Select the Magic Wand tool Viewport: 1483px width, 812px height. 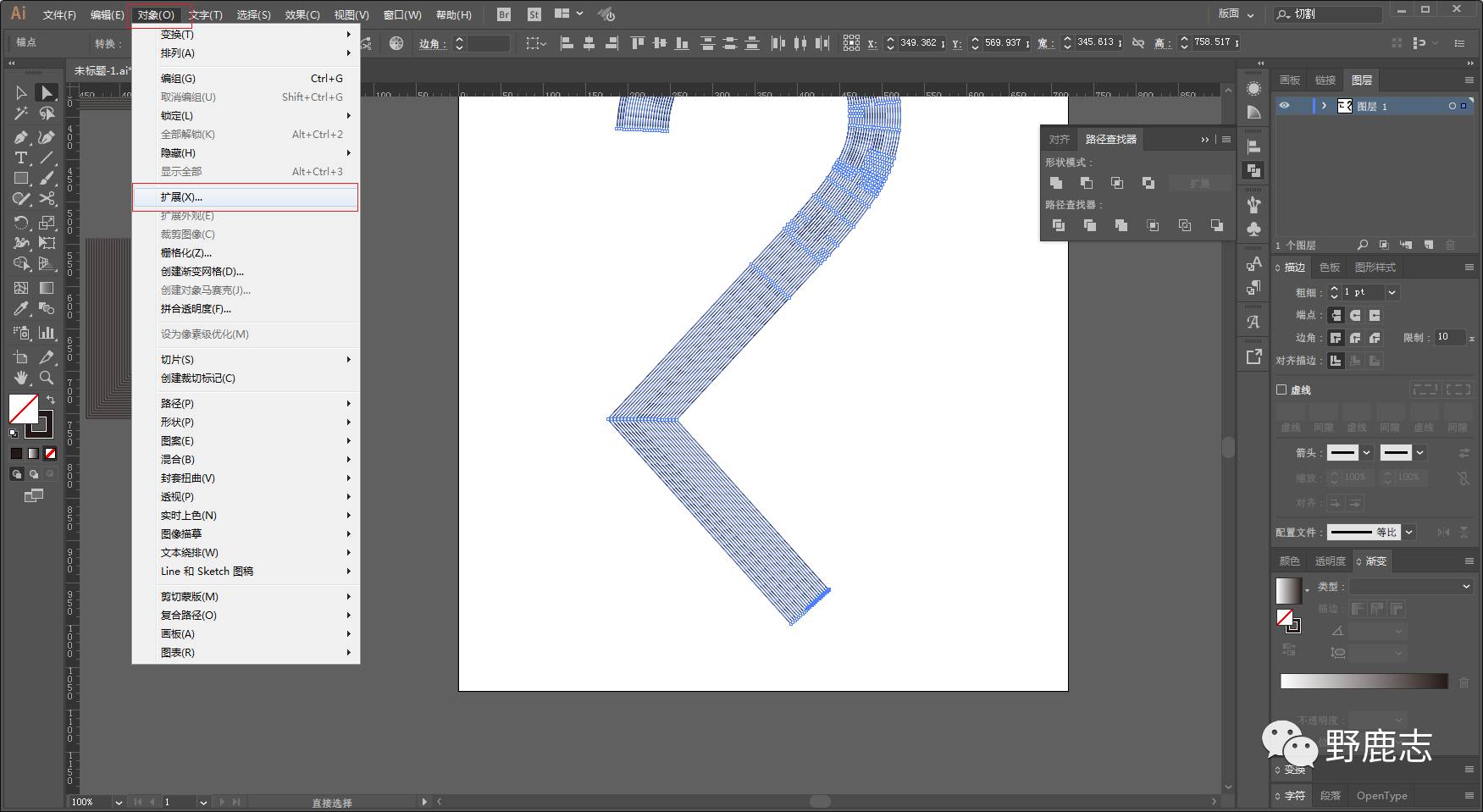coord(21,113)
